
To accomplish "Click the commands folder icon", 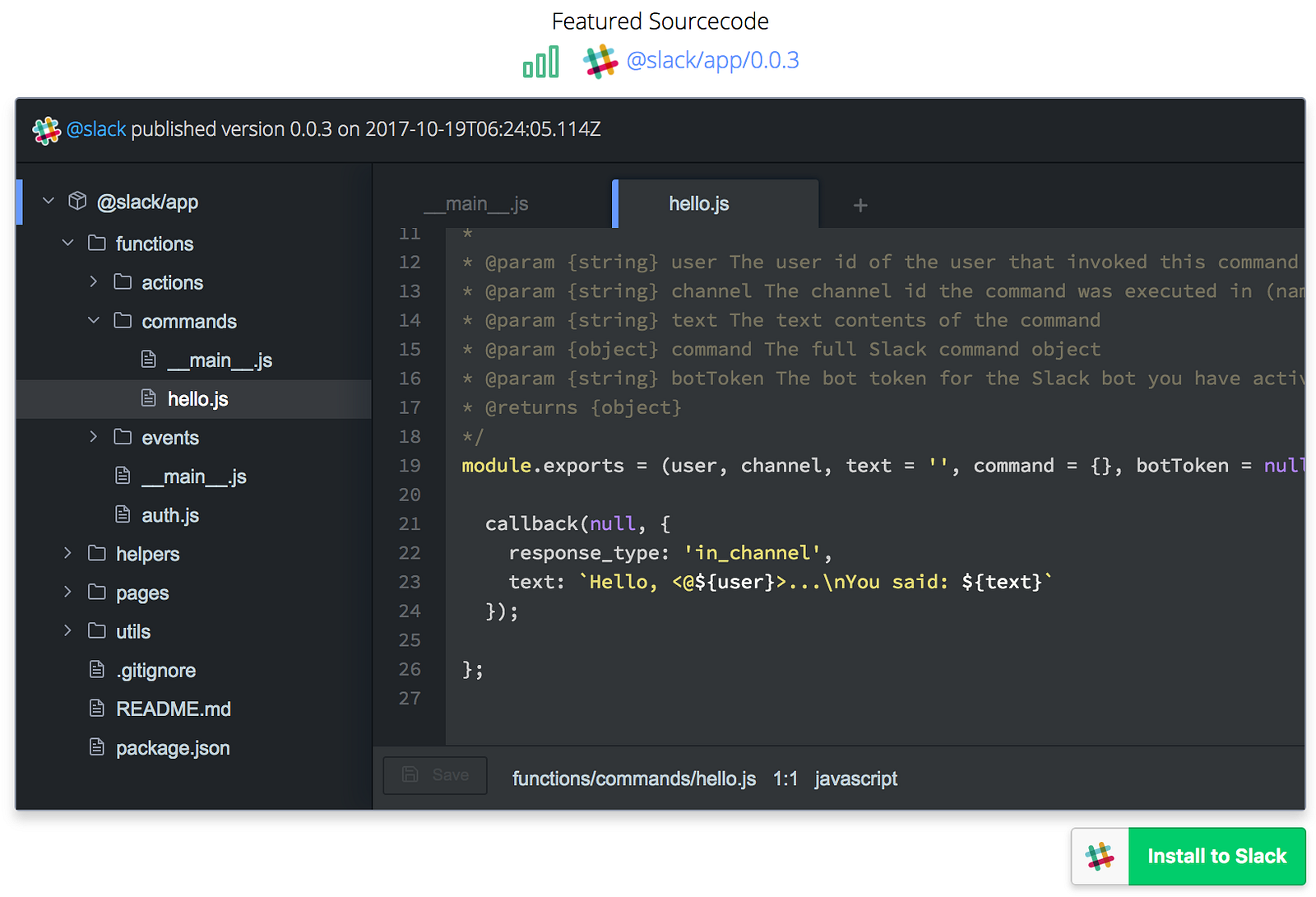I will pyautogui.click(x=123, y=320).
